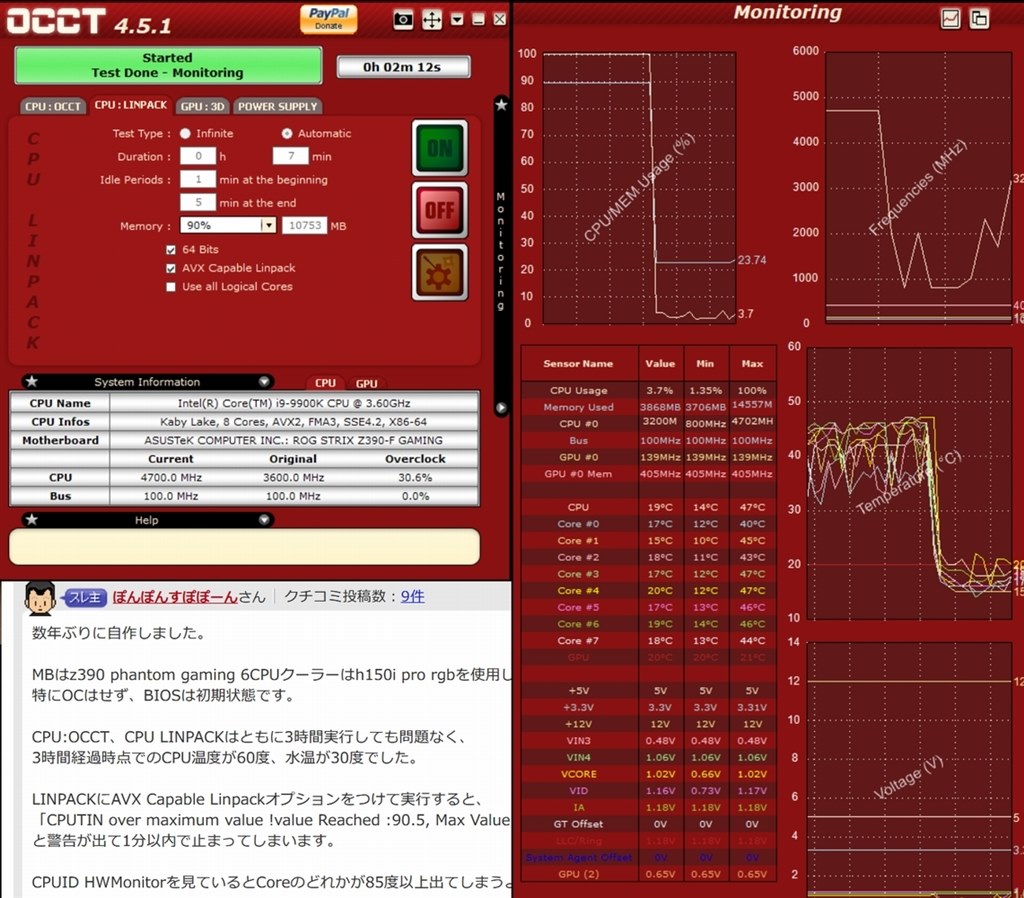Click idle minutes at the end field
The width and height of the screenshot is (1024, 898).
(x=198, y=202)
